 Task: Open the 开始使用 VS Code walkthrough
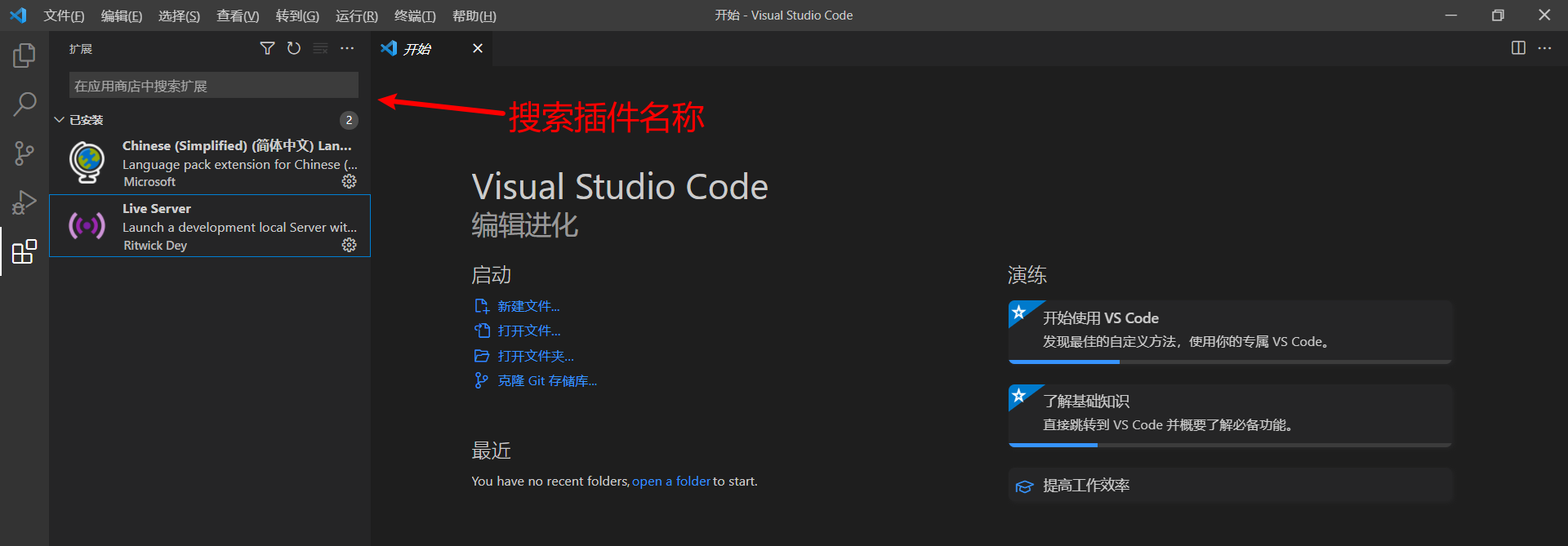(1230, 331)
